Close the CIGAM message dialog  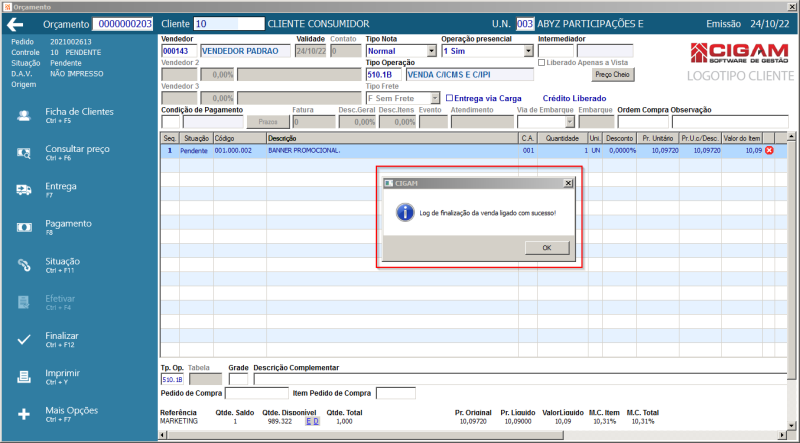point(568,183)
